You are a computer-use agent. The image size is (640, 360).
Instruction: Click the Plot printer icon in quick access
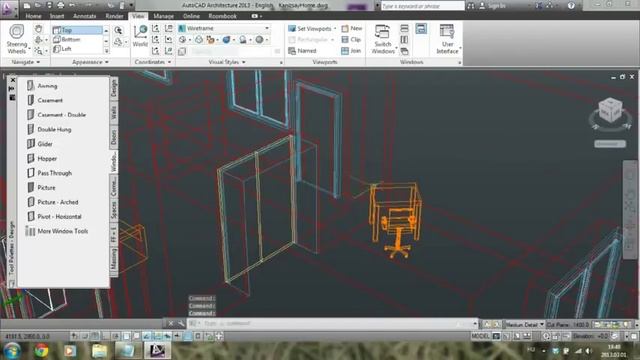pos(61,5)
